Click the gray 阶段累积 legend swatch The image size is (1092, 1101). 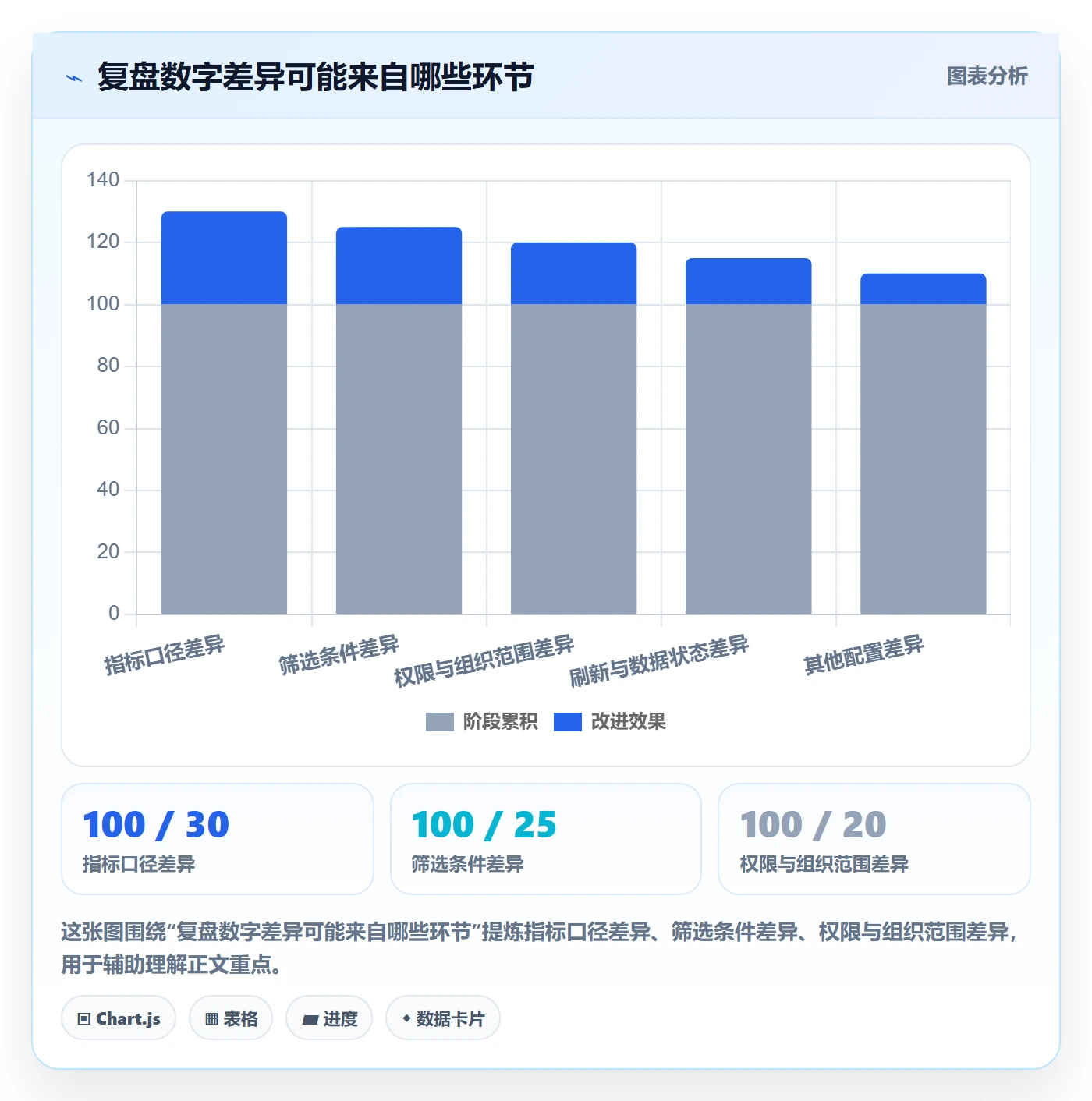(x=439, y=722)
